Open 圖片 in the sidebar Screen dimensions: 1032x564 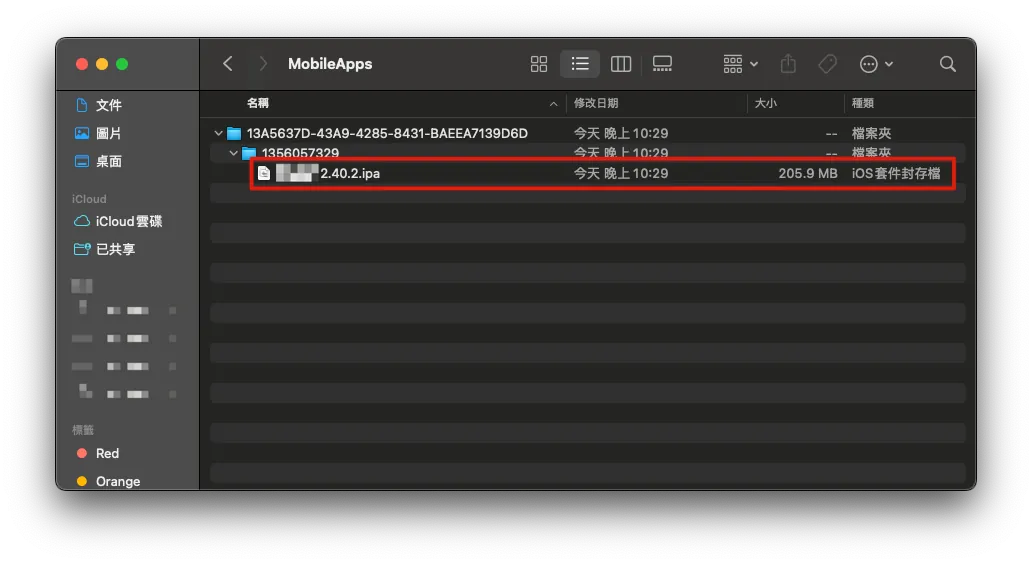pos(108,133)
